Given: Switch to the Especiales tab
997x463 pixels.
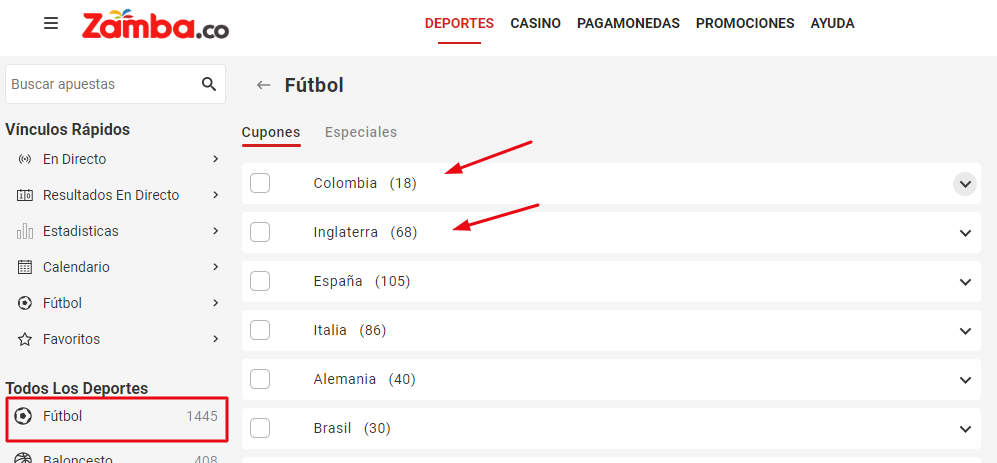Looking at the screenshot, I should coord(361,132).
